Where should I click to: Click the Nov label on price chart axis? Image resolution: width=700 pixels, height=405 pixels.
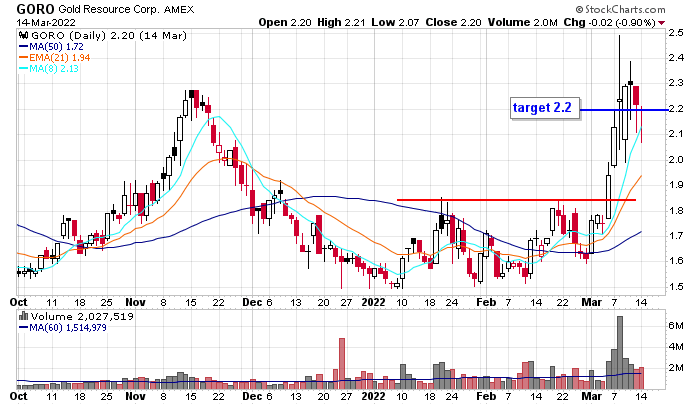pyautogui.click(x=135, y=302)
